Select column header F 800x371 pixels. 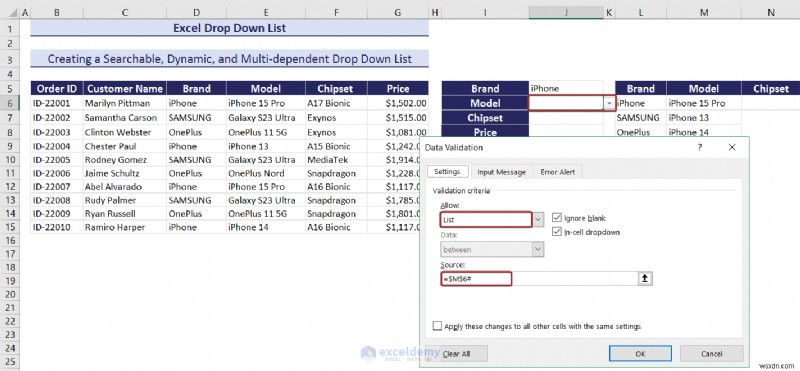[x=336, y=13]
